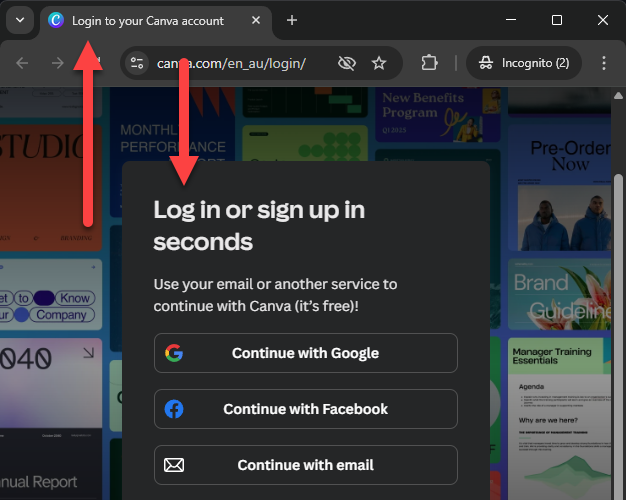Click the Google logo icon
Viewport: 626px width, 500px height.
174,353
